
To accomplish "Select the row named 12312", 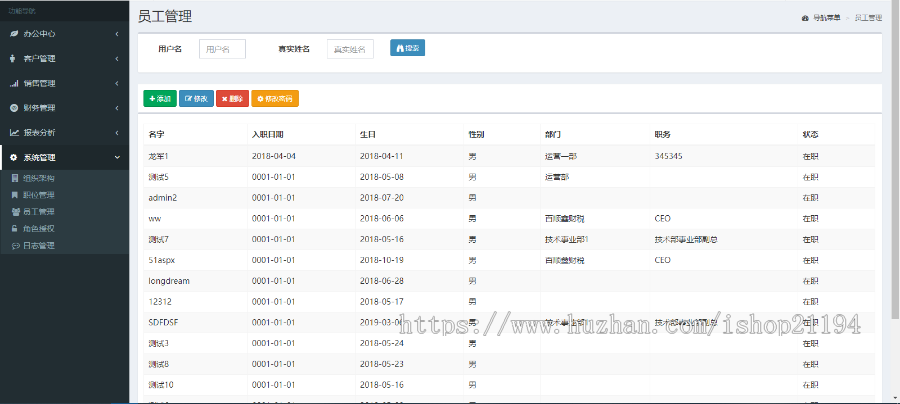I will 509,302.
